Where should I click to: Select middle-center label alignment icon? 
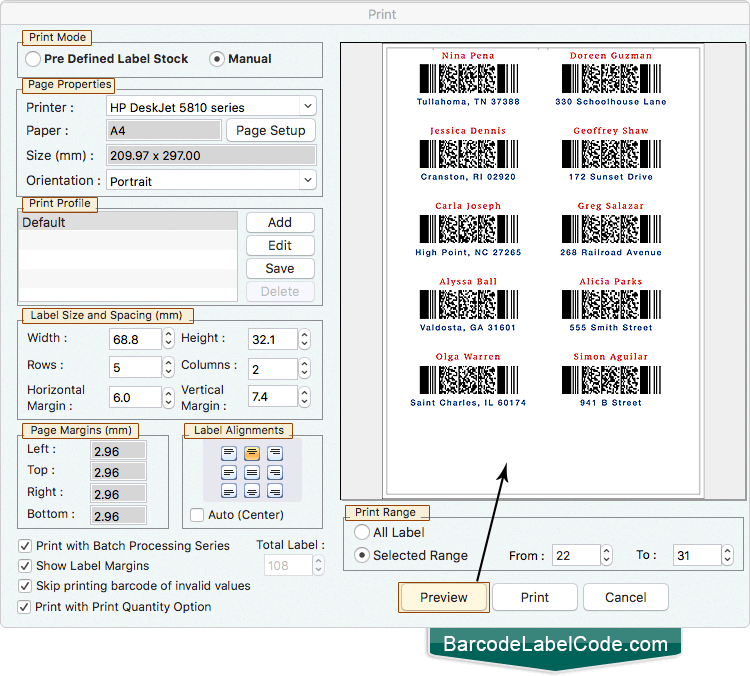[x=252, y=473]
